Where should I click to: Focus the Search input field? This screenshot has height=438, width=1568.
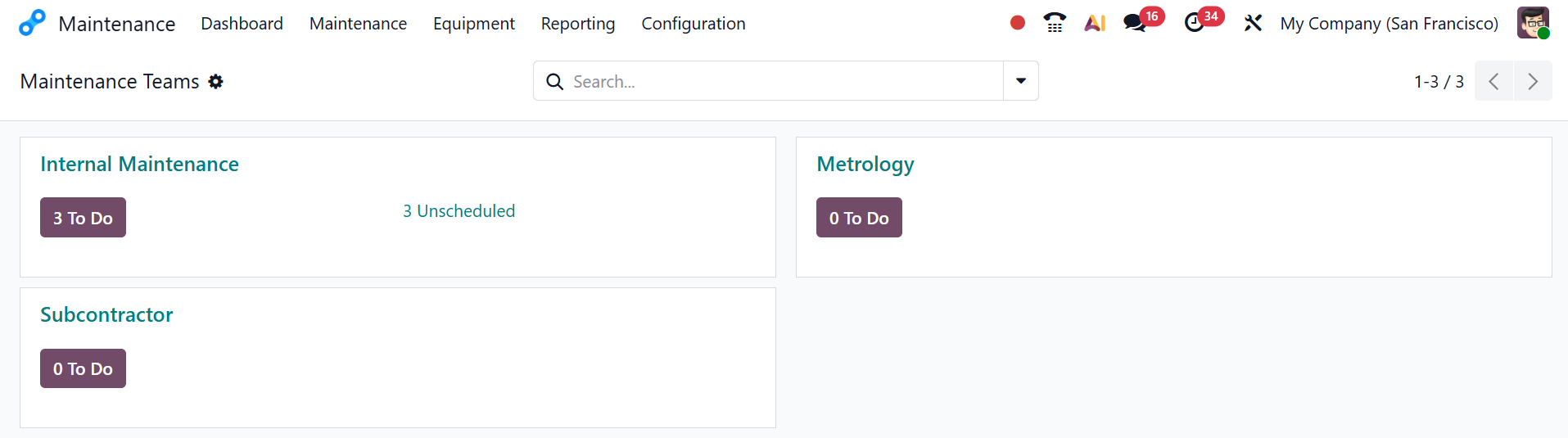tap(778, 81)
